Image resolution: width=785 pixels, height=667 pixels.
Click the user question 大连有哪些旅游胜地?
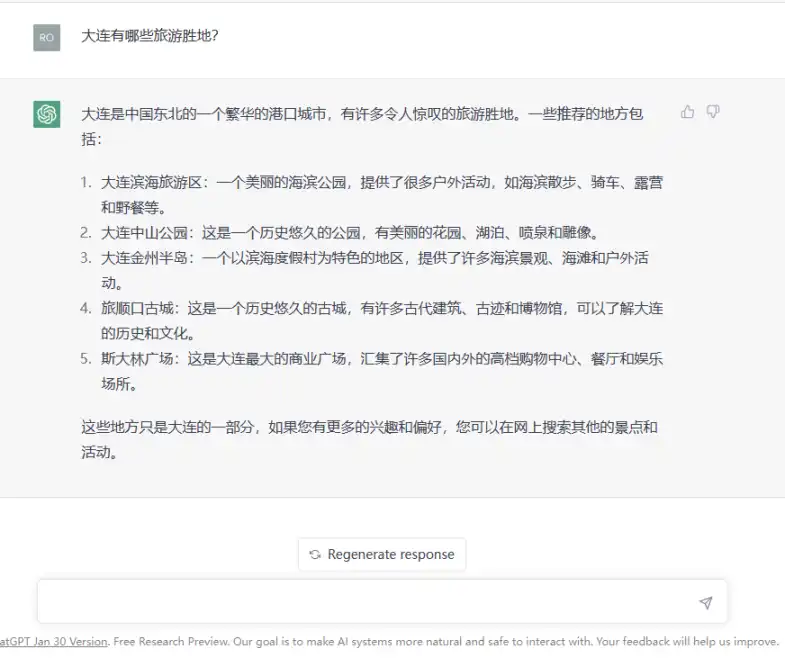coord(150,36)
